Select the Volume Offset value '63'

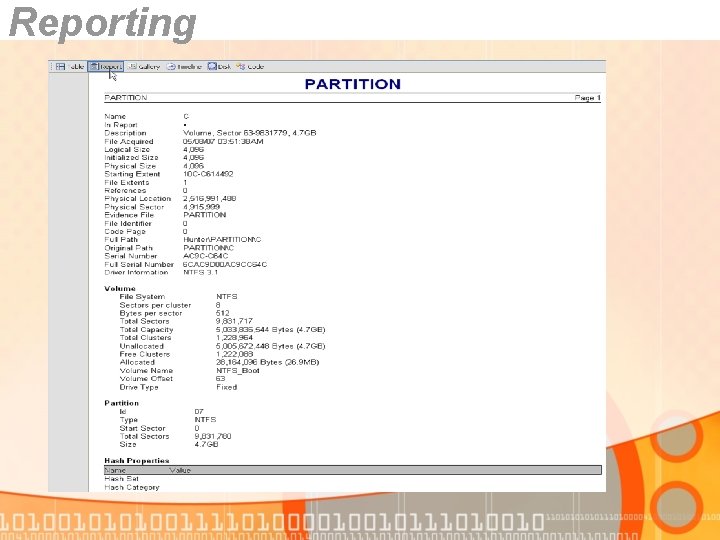220,379
